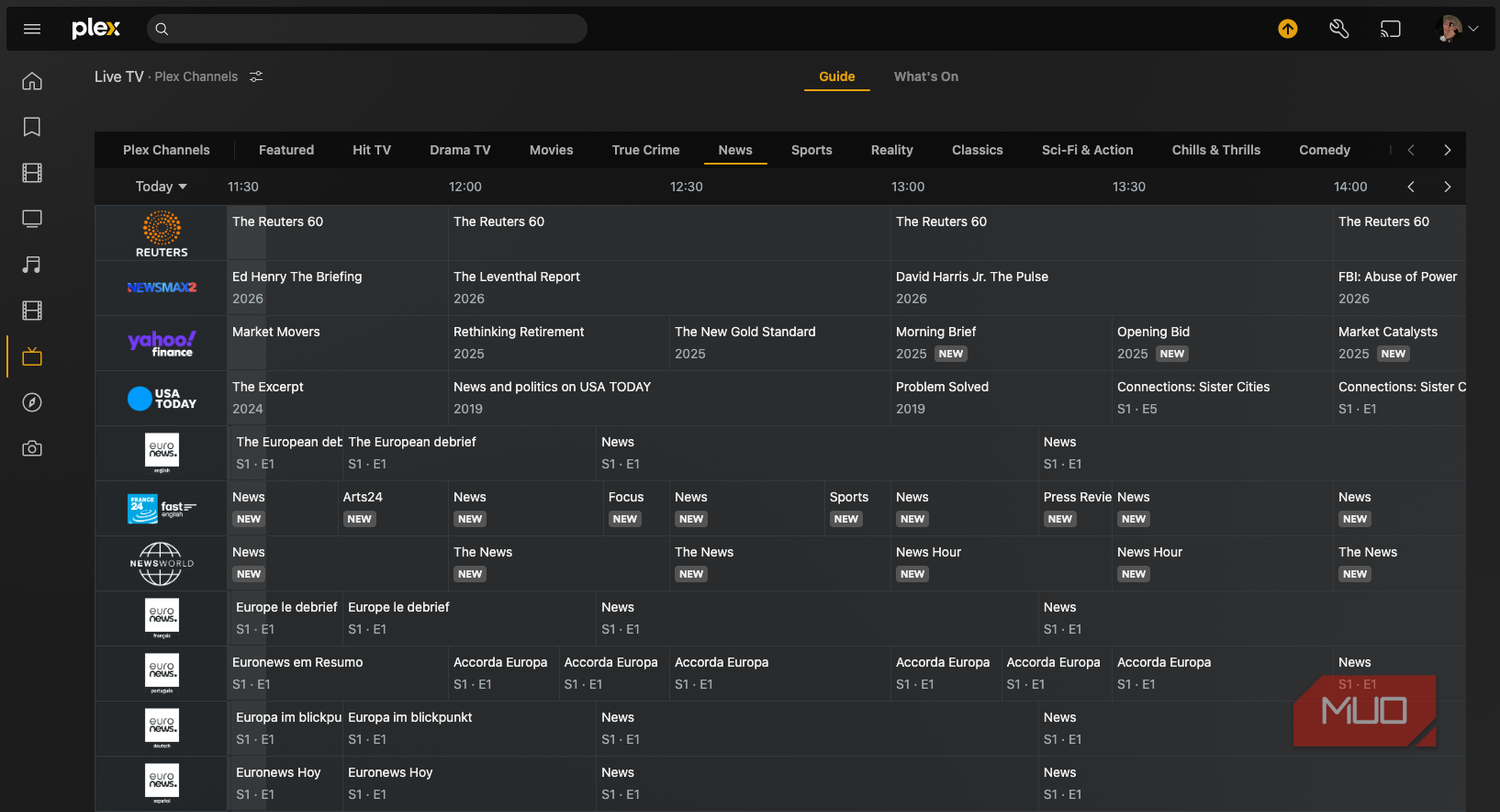Pick the France 24 channel logo
Screen dimensions: 1500x812
click(x=161, y=508)
